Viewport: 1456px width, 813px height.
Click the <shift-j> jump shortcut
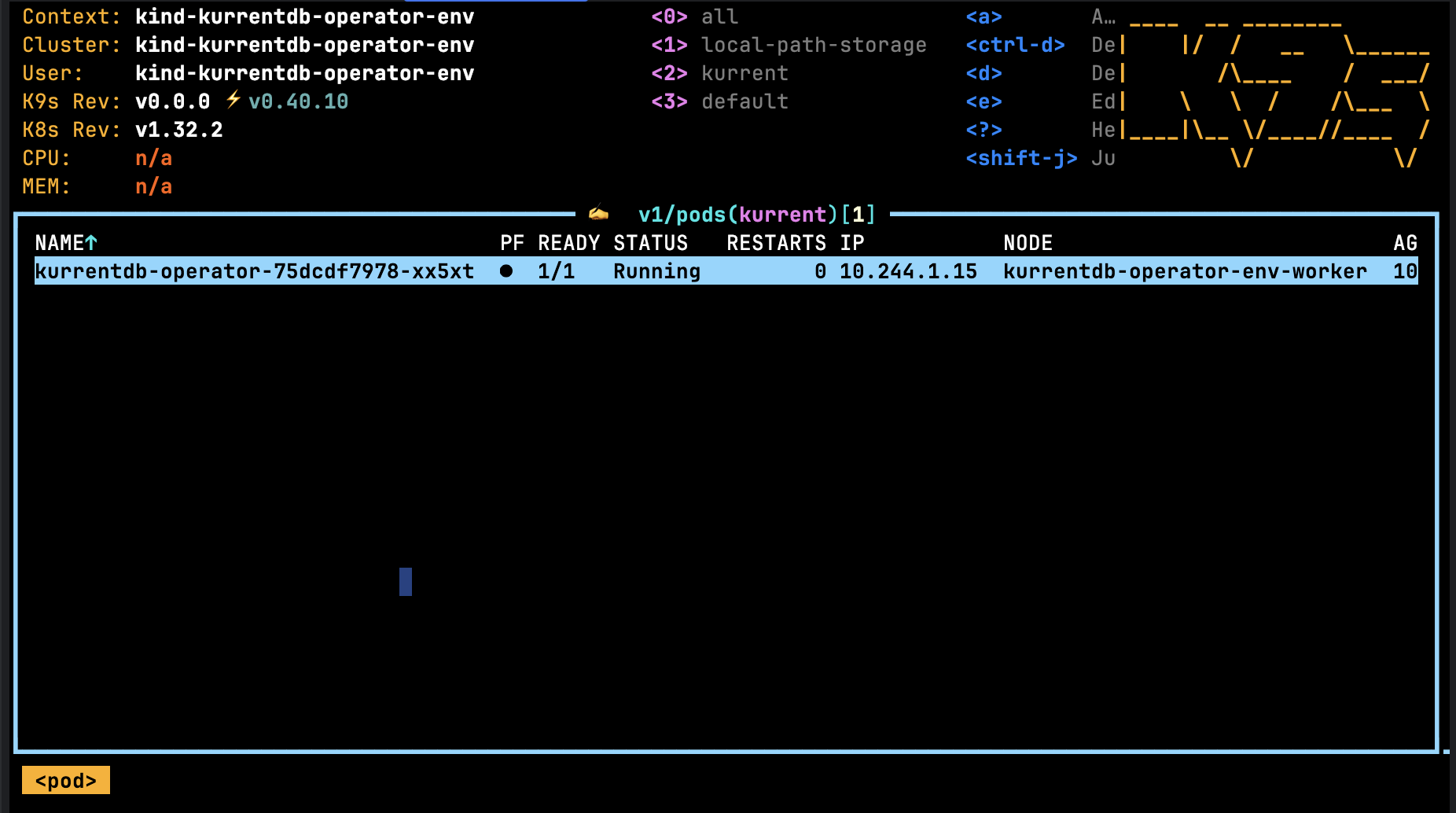pyautogui.click(x=1021, y=158)
